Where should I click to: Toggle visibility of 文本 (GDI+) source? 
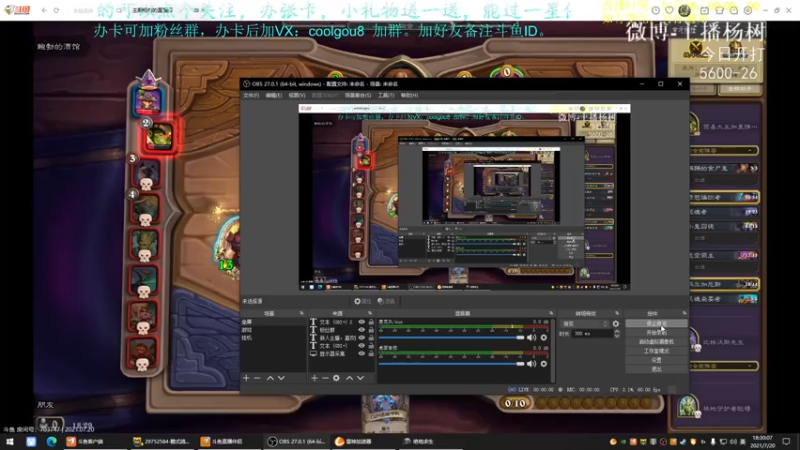pos(362,346)
